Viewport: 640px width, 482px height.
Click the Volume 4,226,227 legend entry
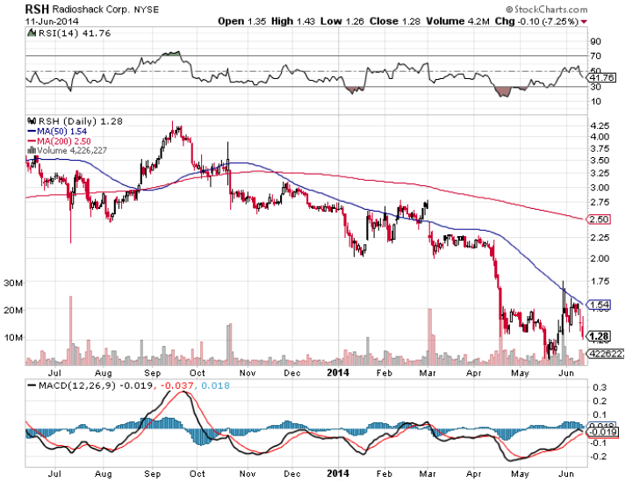click(x=72, y=151)
